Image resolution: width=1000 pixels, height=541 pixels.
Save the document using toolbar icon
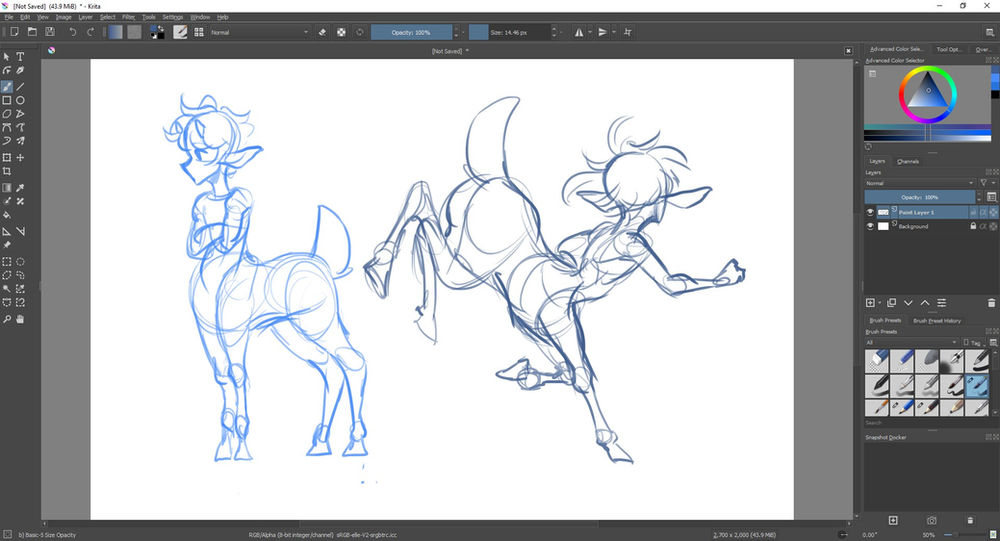[50, 32]
